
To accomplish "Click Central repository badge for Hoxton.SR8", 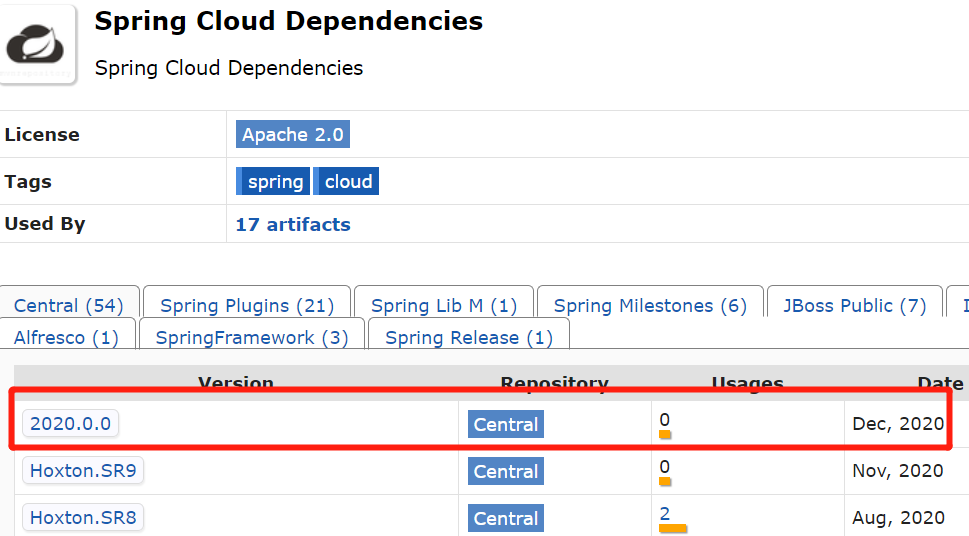I will coord(506,519).
